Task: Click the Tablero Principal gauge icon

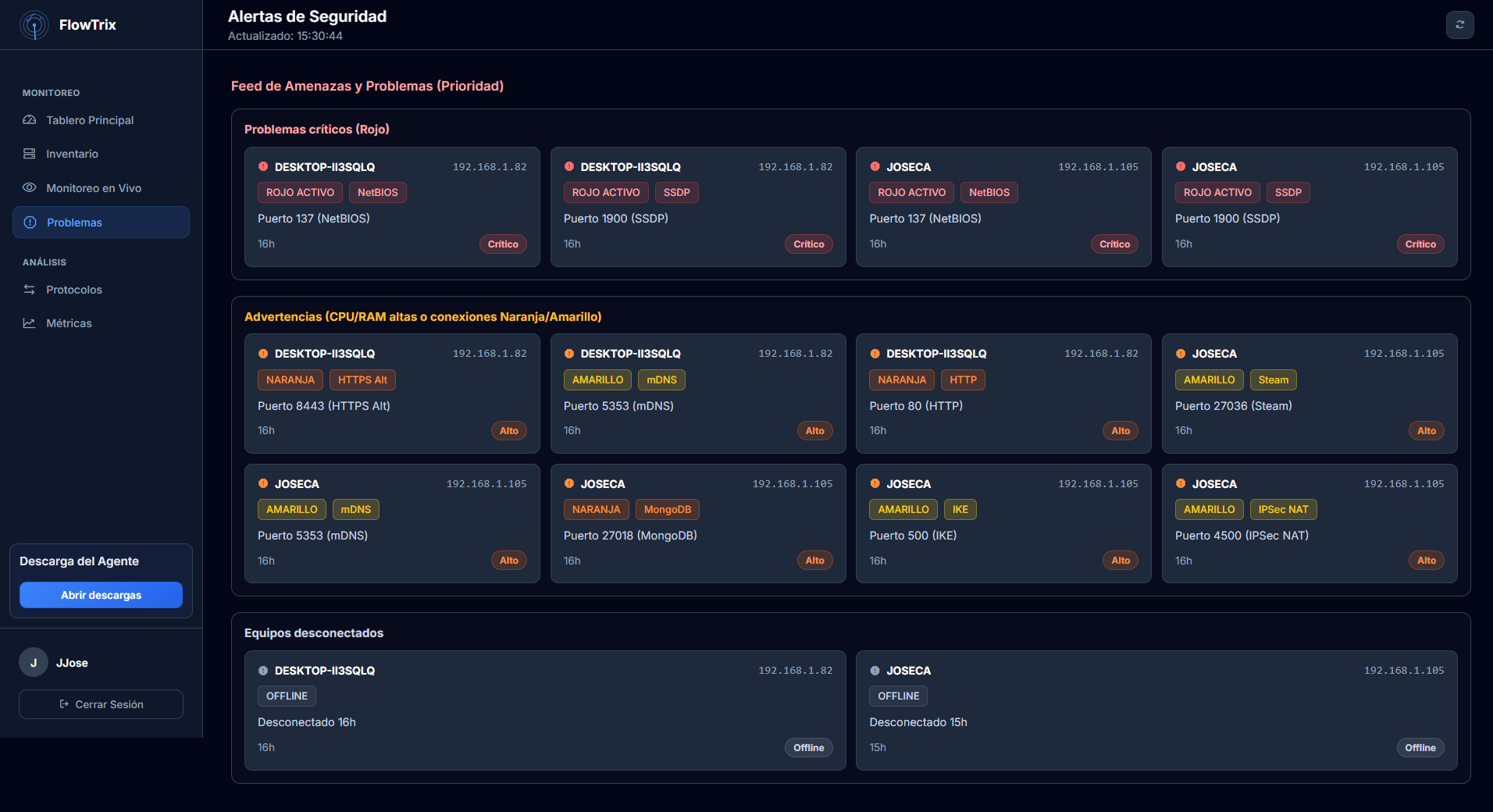Action: (30, 120)
